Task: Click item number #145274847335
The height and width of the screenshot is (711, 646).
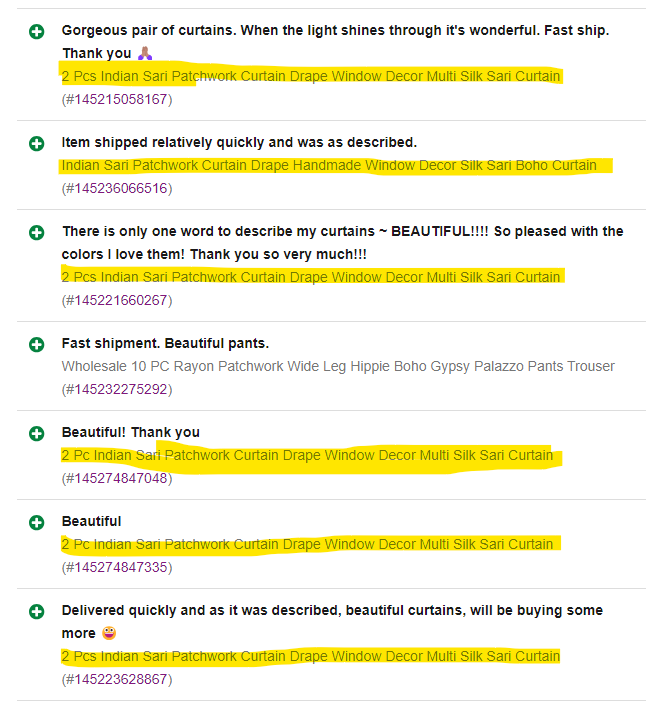Action: pos(115,567)
